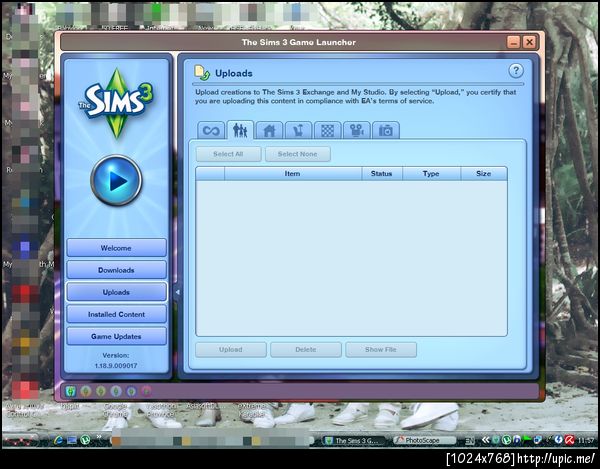The image size is (600, 469).
Task: Click the system clock showing 11:57
Action: pyautogui.click(x=585, y=441)
